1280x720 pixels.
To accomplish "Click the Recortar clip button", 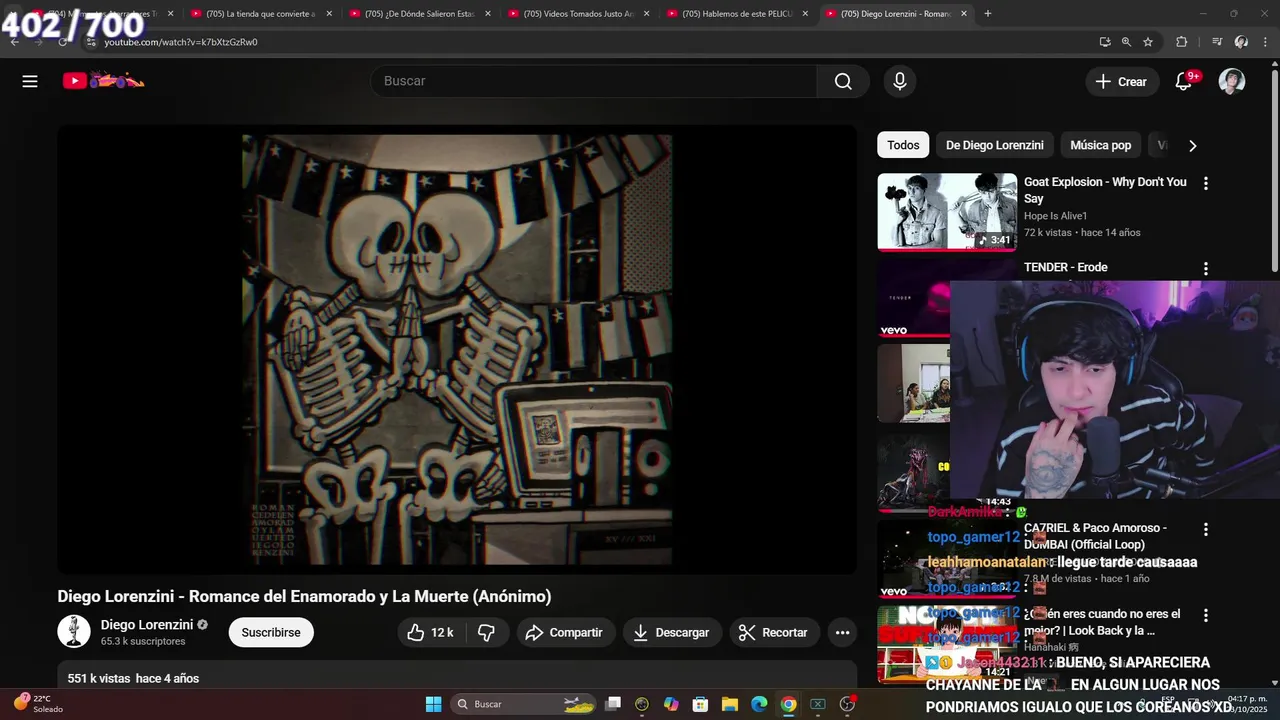I will pos(774,632).
